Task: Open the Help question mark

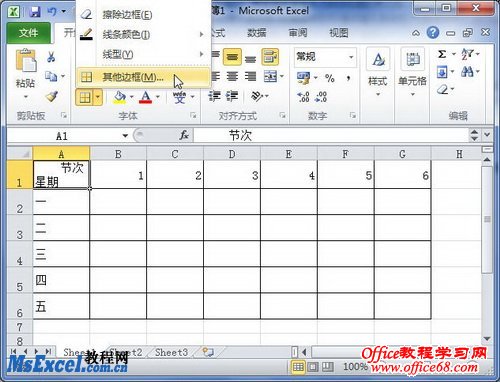Action: point(433,33)
